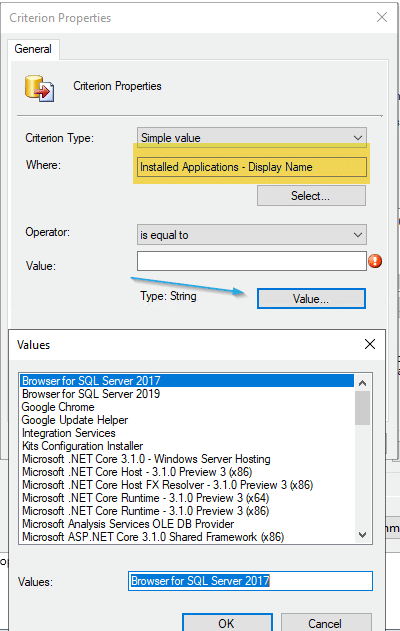400x631 pixels.
Task: Close the Criterion Properties window
Action: click(381, 17)
